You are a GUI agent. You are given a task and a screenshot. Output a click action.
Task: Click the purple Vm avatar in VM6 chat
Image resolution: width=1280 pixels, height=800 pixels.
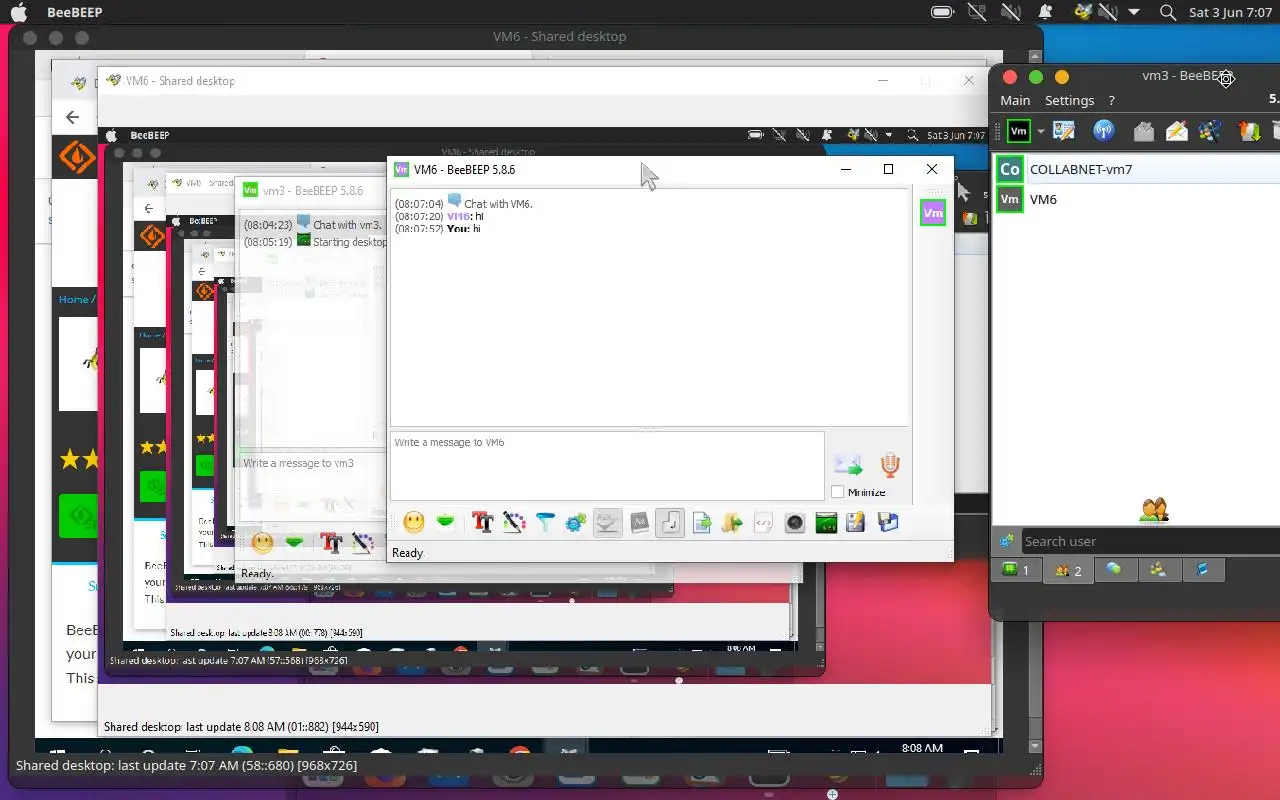(933, 213)
